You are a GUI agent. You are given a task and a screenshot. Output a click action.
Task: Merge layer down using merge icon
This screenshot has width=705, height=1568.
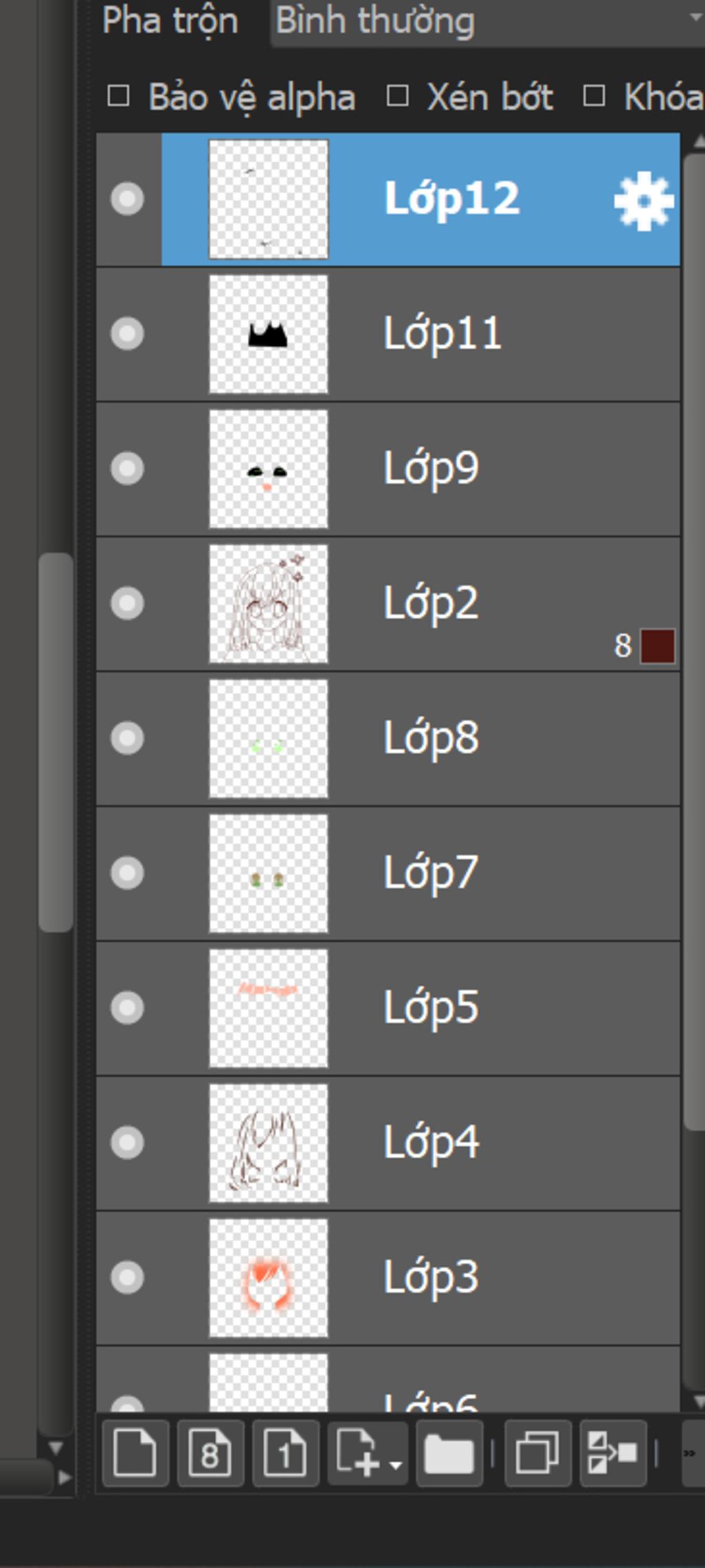613,1453
